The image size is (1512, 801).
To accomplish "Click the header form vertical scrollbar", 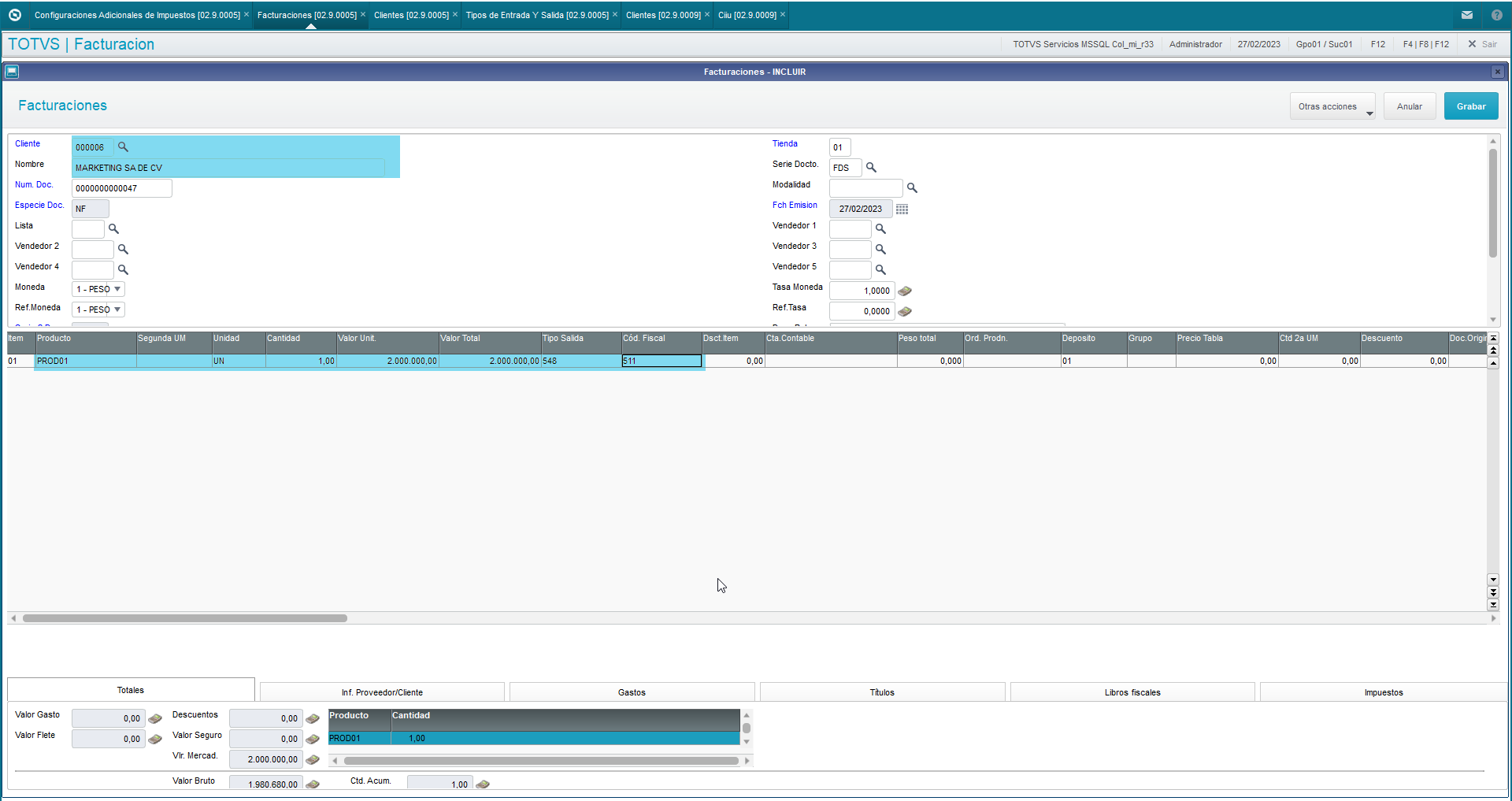I will [x=1493, y=203].
